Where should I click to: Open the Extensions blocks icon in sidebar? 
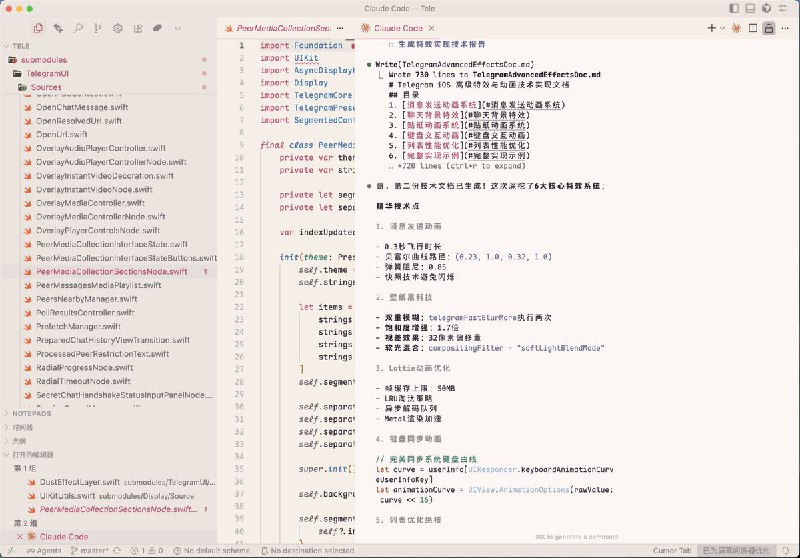[138, 29]
